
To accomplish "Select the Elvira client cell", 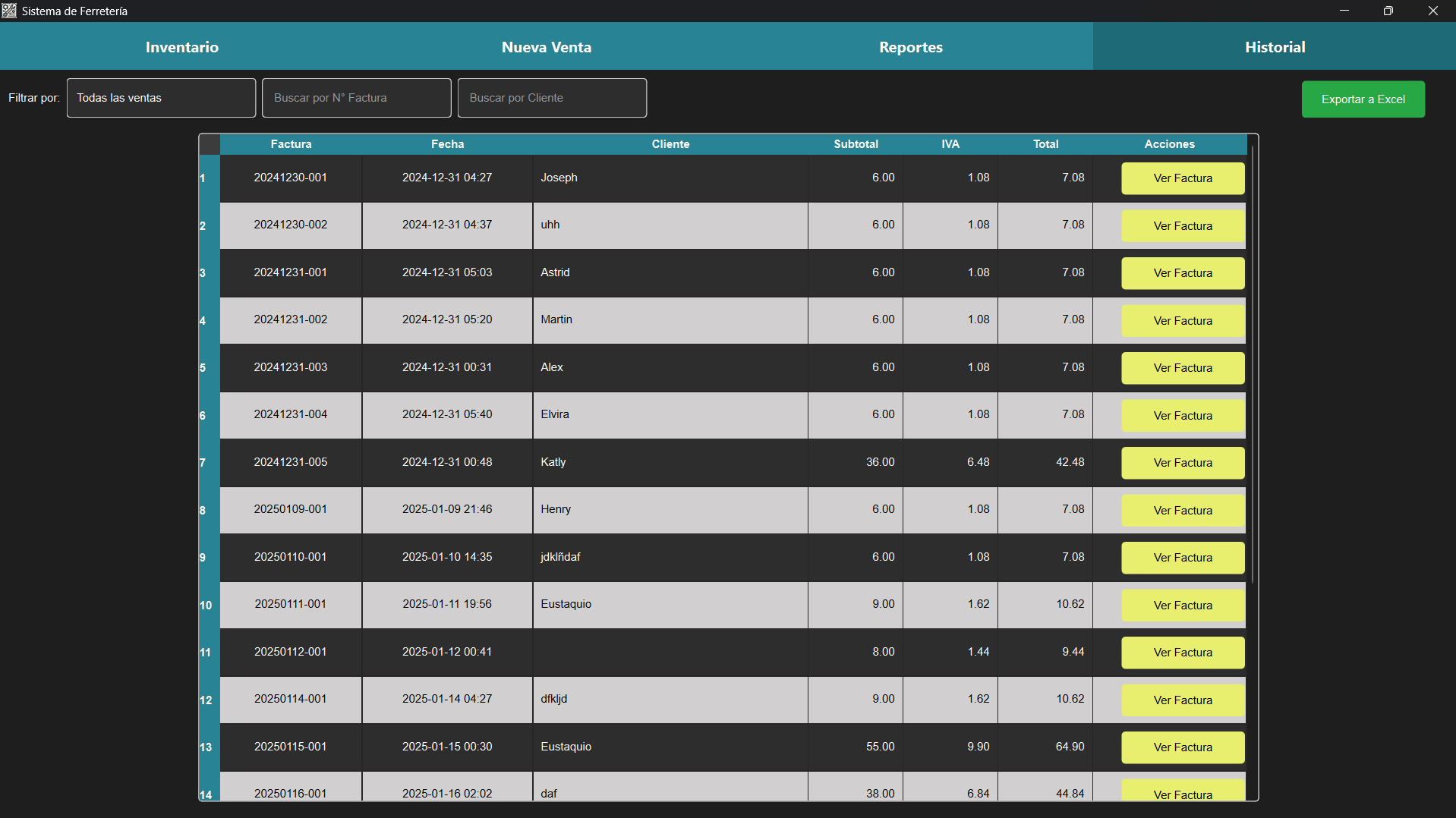I will tap(670, 414).
